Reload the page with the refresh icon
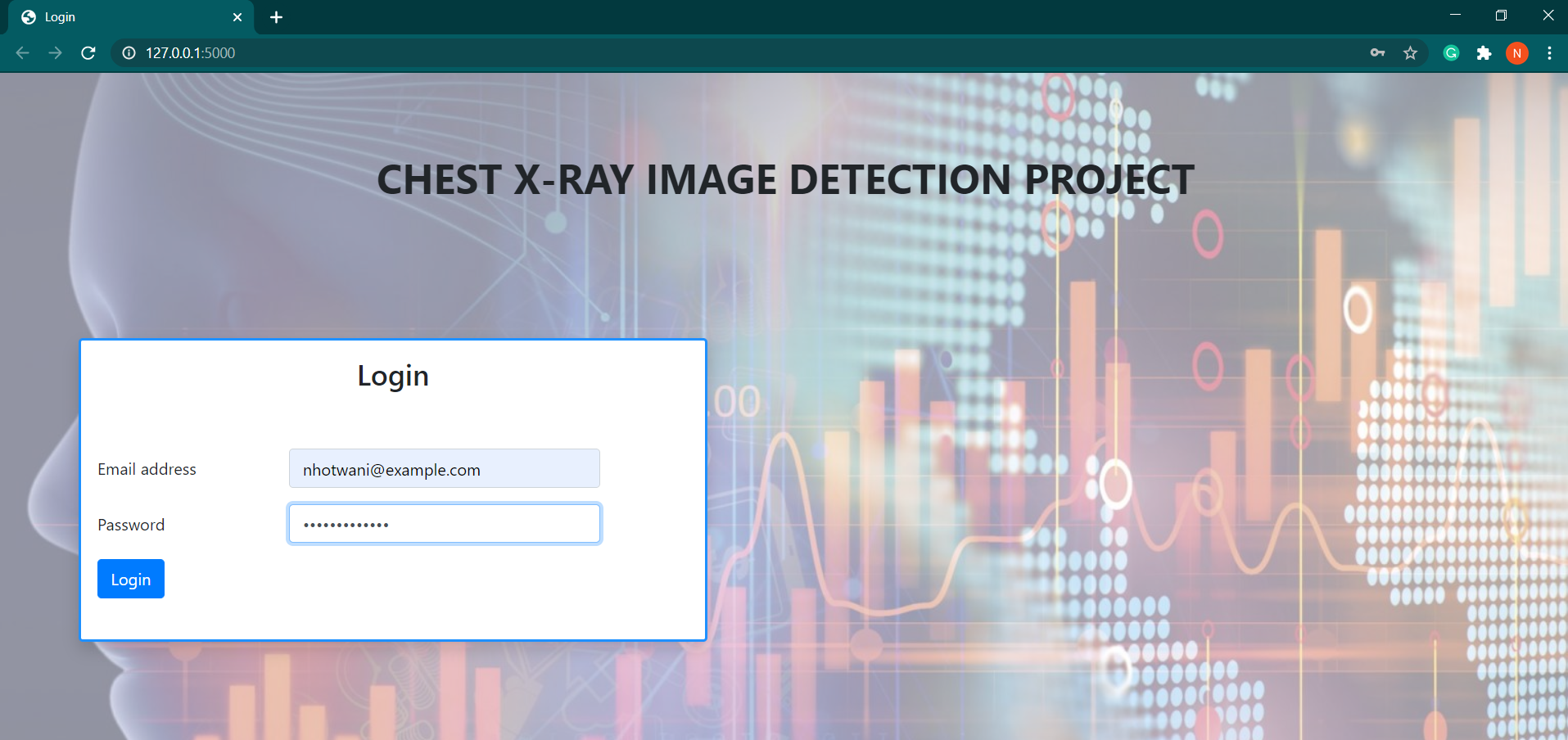The height and width of the screenshot is (740, 1568). pyautogui.click(x=88, y=52)
